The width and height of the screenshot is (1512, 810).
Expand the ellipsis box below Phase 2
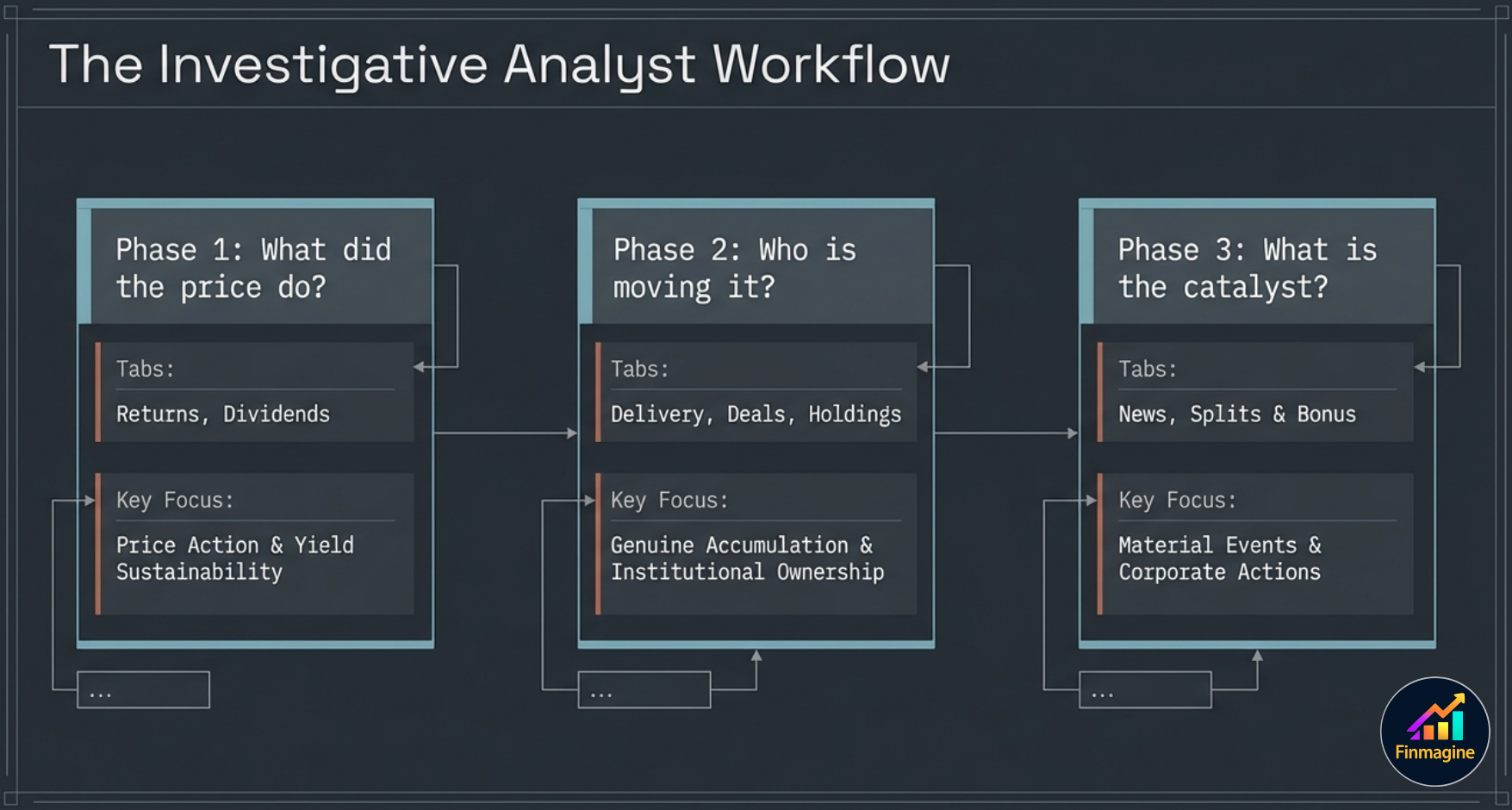point(644,690)
